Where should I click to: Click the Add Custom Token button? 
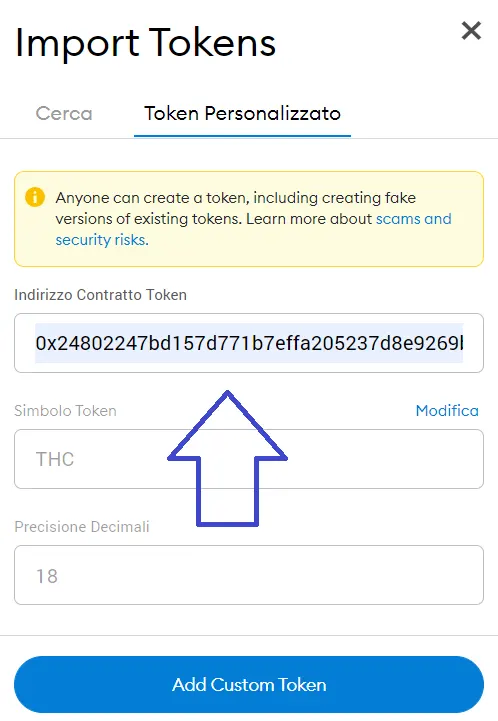(x=249, y=685)
